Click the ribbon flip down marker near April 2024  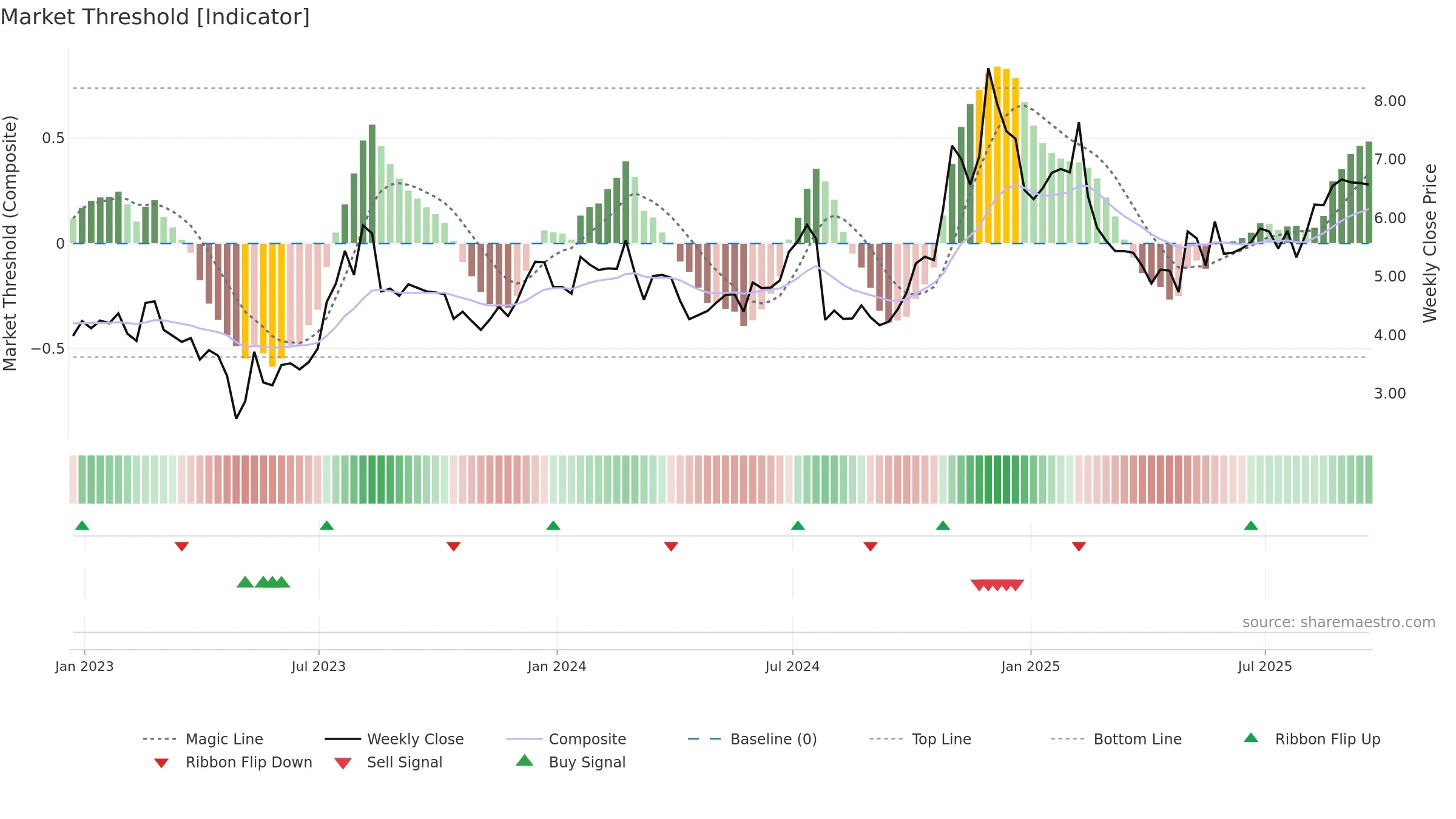[x=671, y=547]
